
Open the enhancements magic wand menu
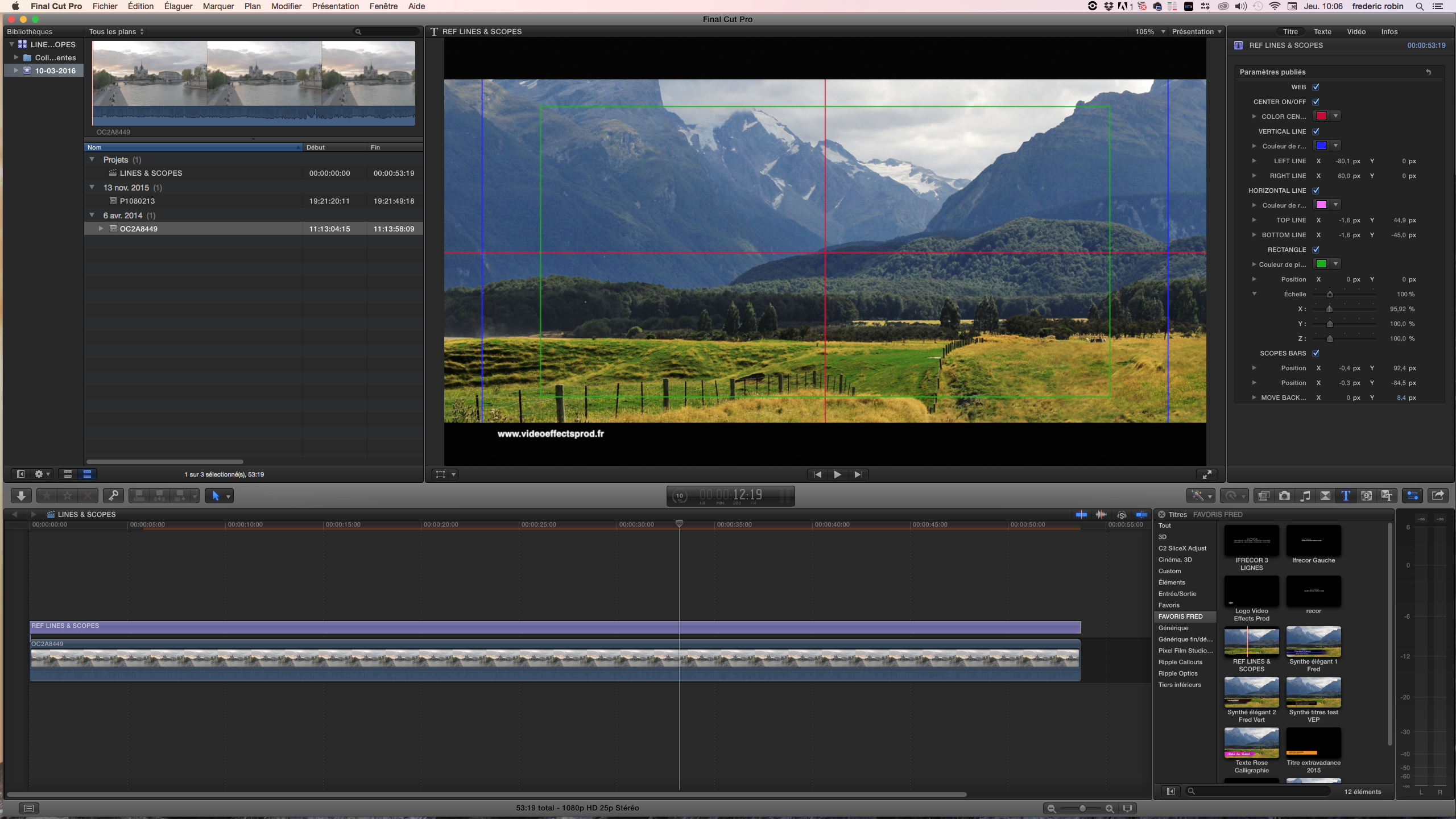(1200, 496)
